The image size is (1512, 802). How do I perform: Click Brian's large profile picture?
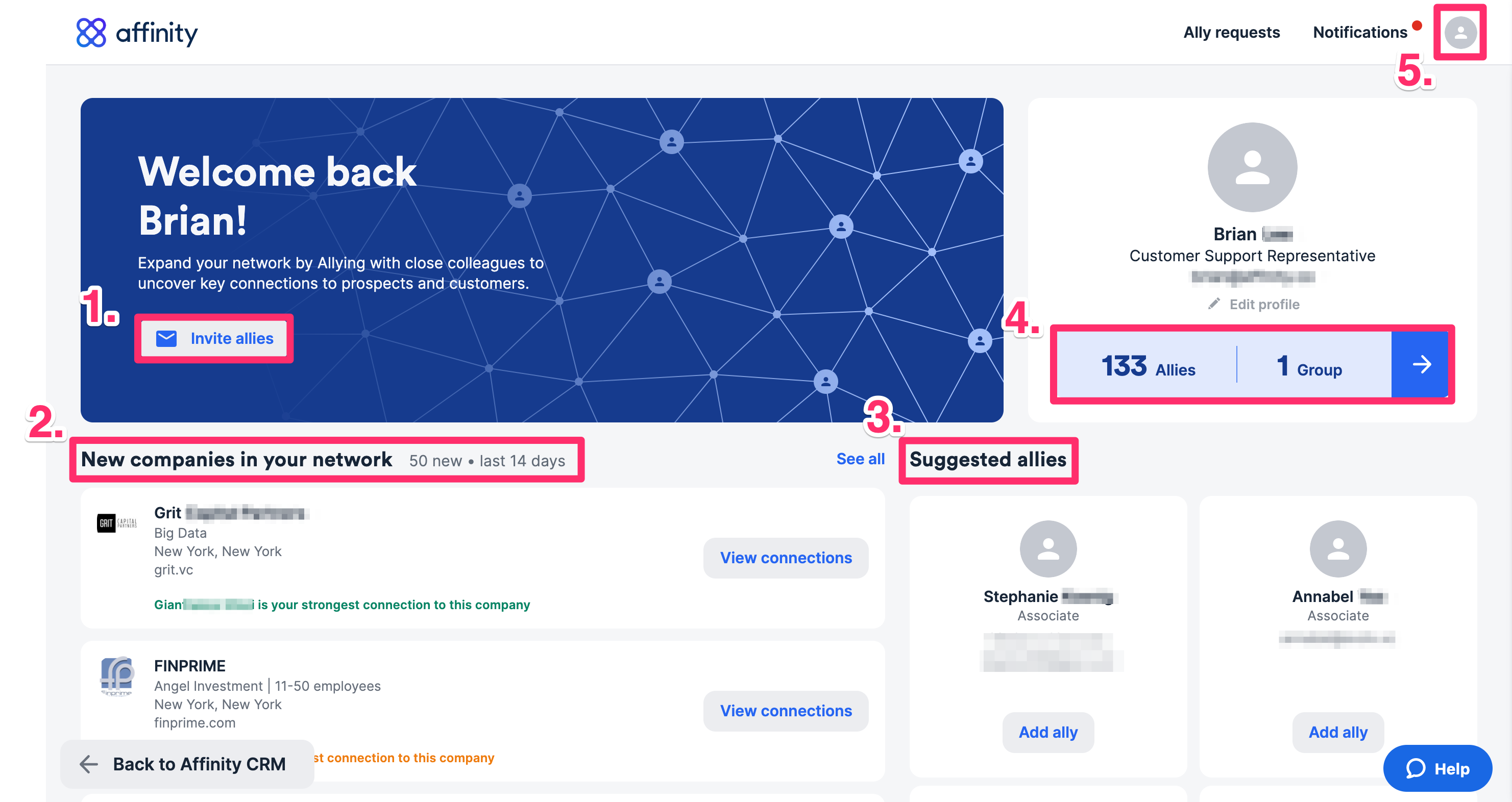coord(1252,167)
